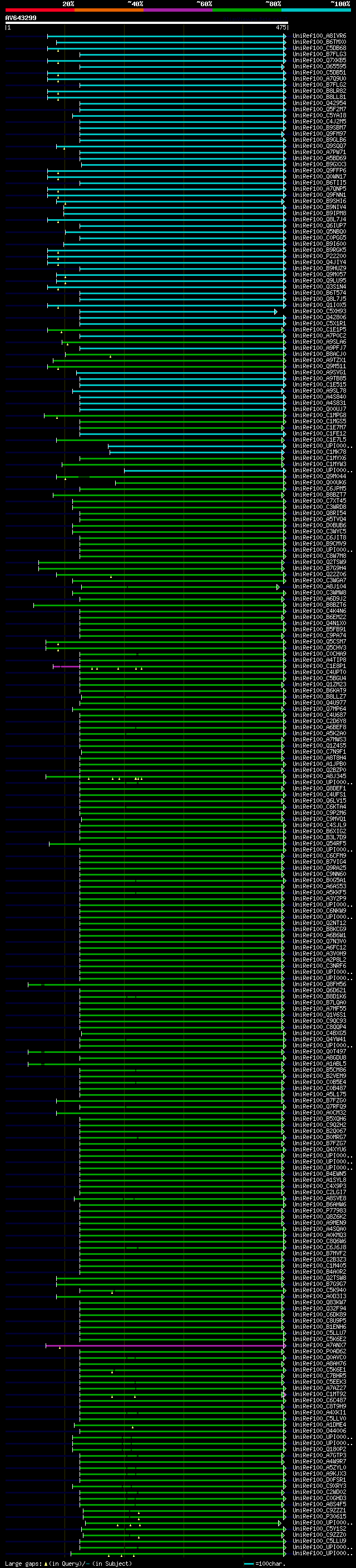Select the green ~80% identity legend segment
Image resolution: width=356 pixels, height=1568 pixels.
click(247, 10)
